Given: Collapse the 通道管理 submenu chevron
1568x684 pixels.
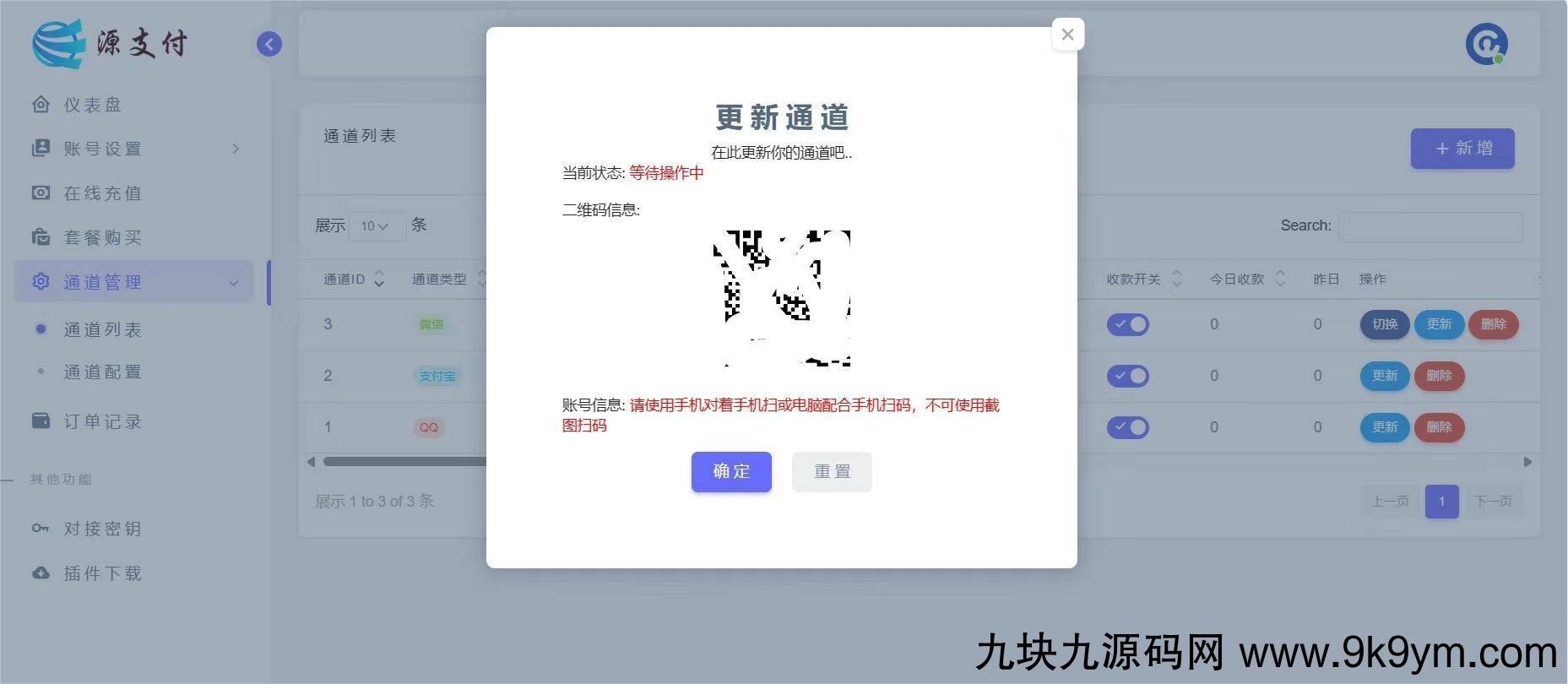Looking at the screenshot, I should click(234, 283).
